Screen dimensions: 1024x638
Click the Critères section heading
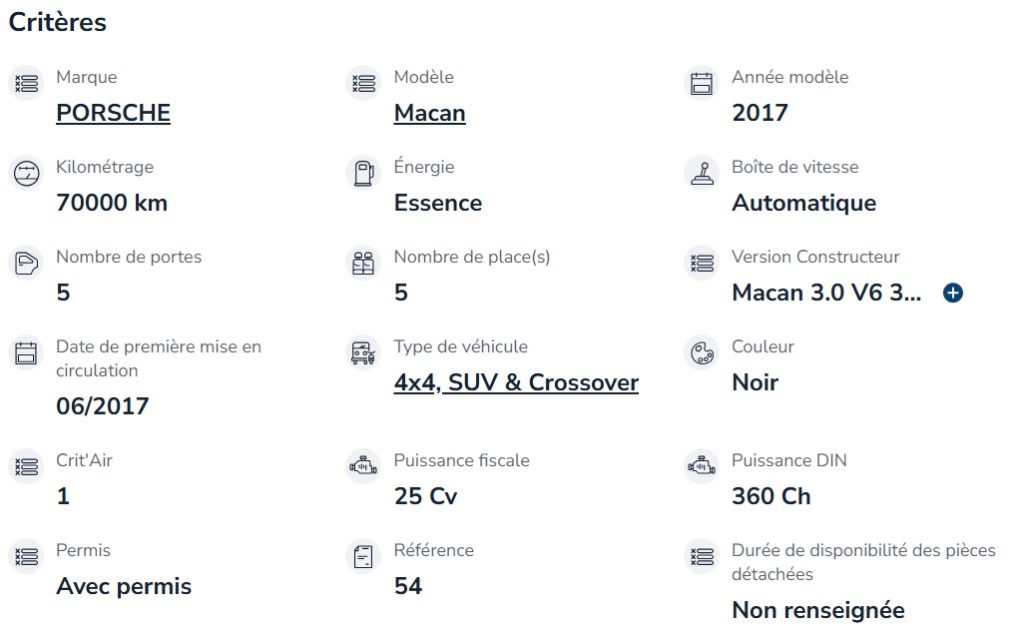point(57,22)
